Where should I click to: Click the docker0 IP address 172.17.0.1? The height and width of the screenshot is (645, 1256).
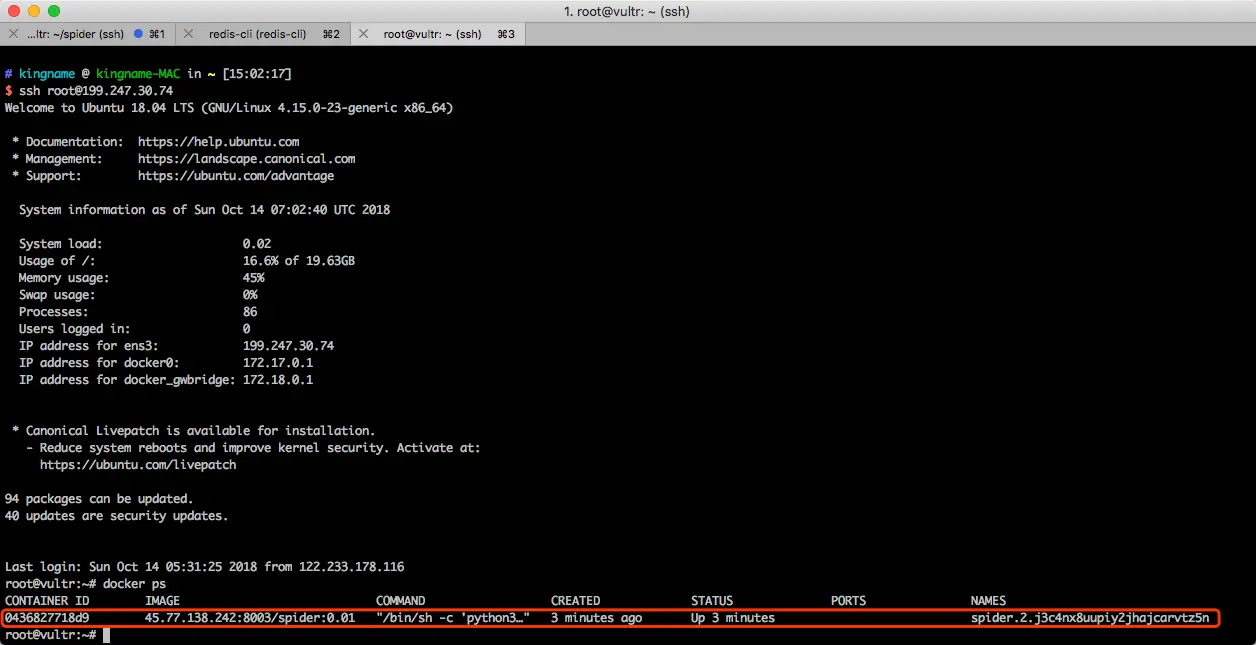point(278,363)
